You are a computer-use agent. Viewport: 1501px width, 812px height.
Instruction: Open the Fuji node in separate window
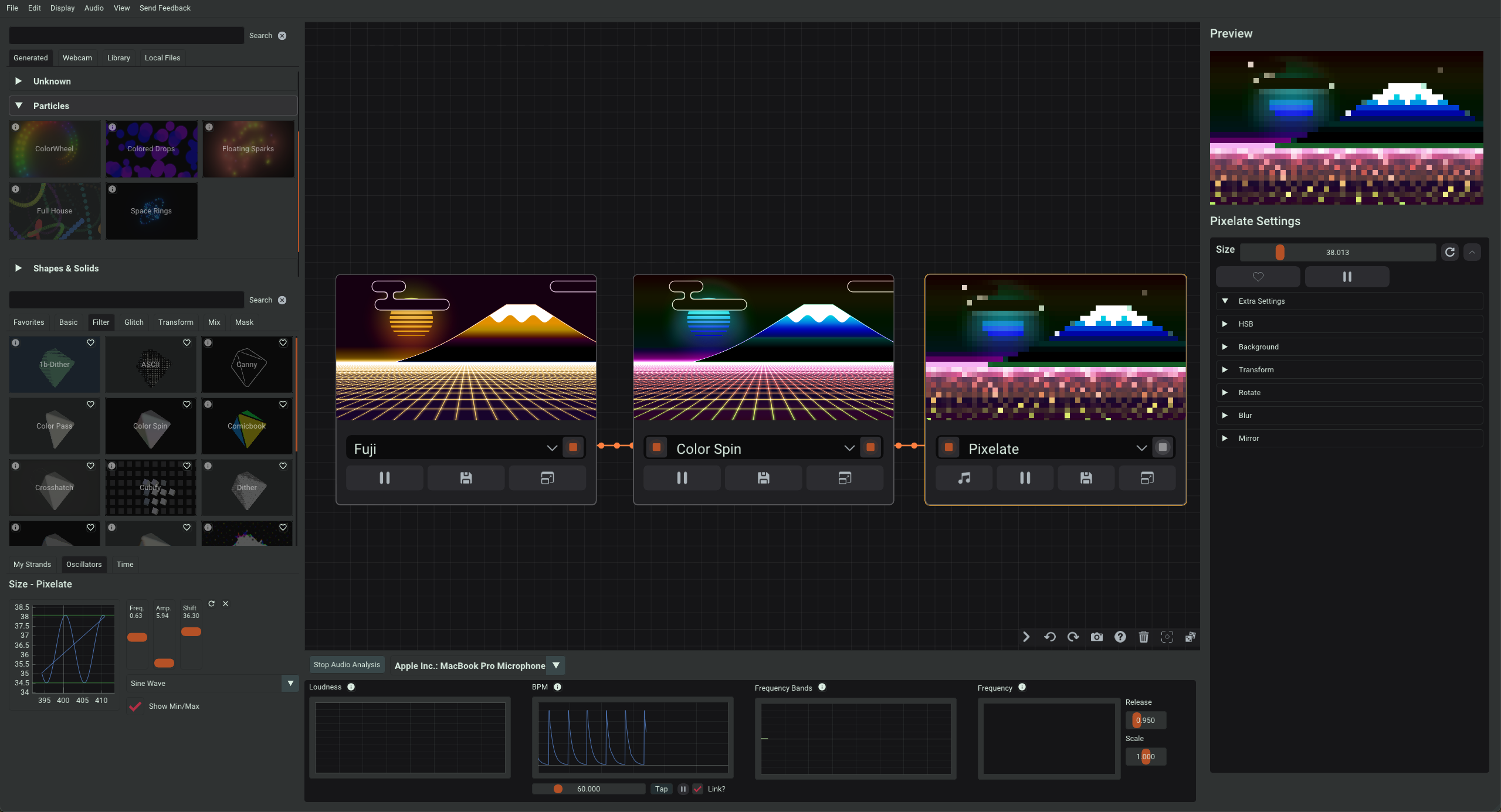(547, 478)
